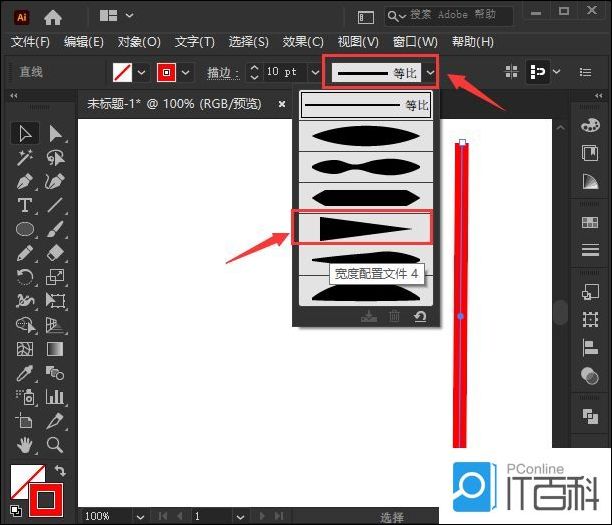Expand the left toolbar panel
Viewport: 612px width, 525px height.
[x=14, y=95]
